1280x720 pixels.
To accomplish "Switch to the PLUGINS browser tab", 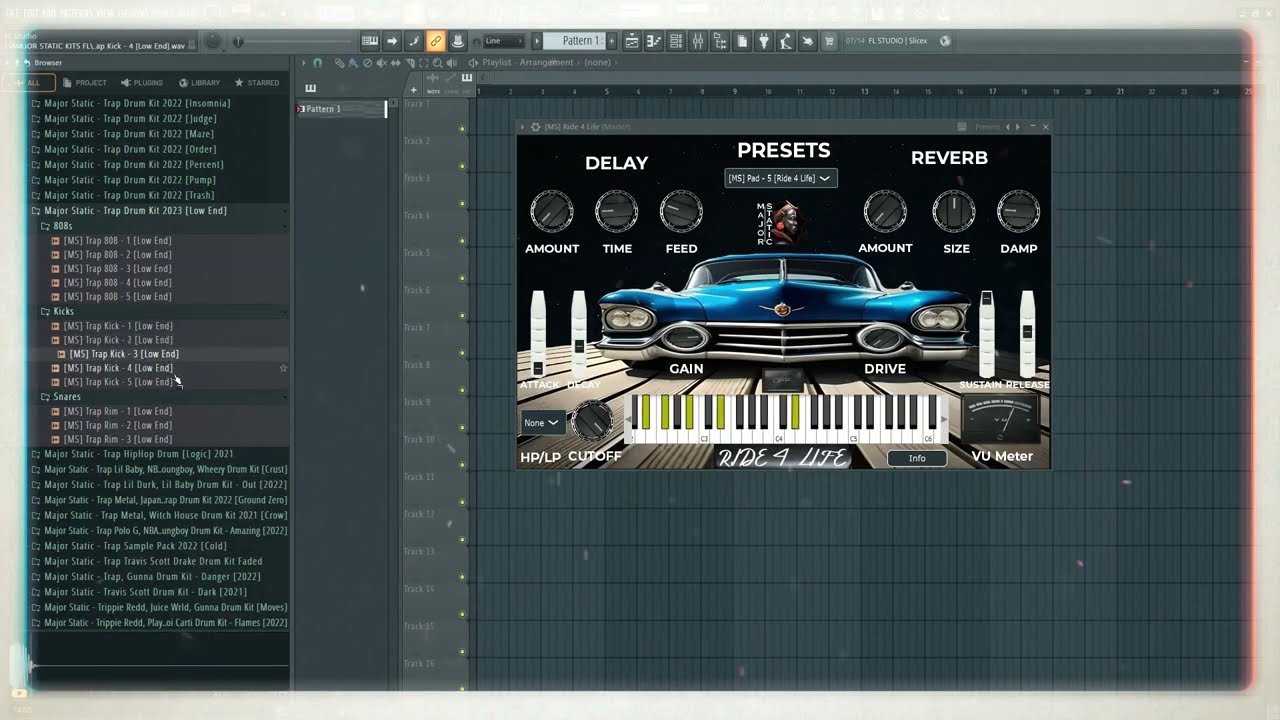I will pos(142,83).
